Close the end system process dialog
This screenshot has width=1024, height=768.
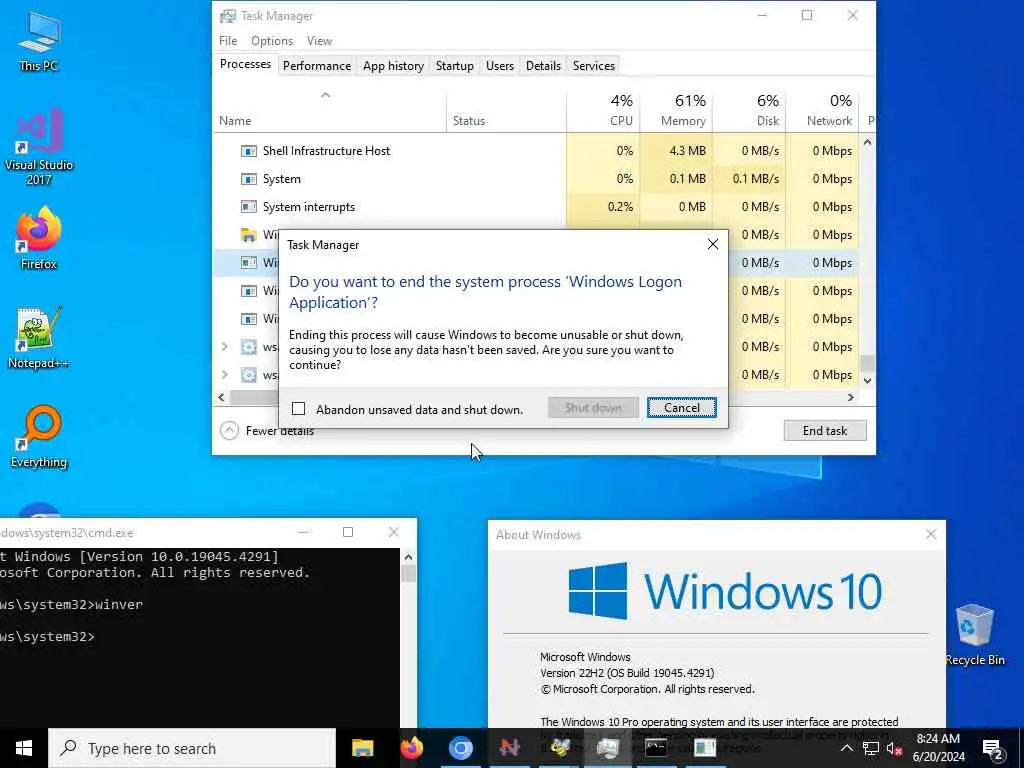pos(712,244)
